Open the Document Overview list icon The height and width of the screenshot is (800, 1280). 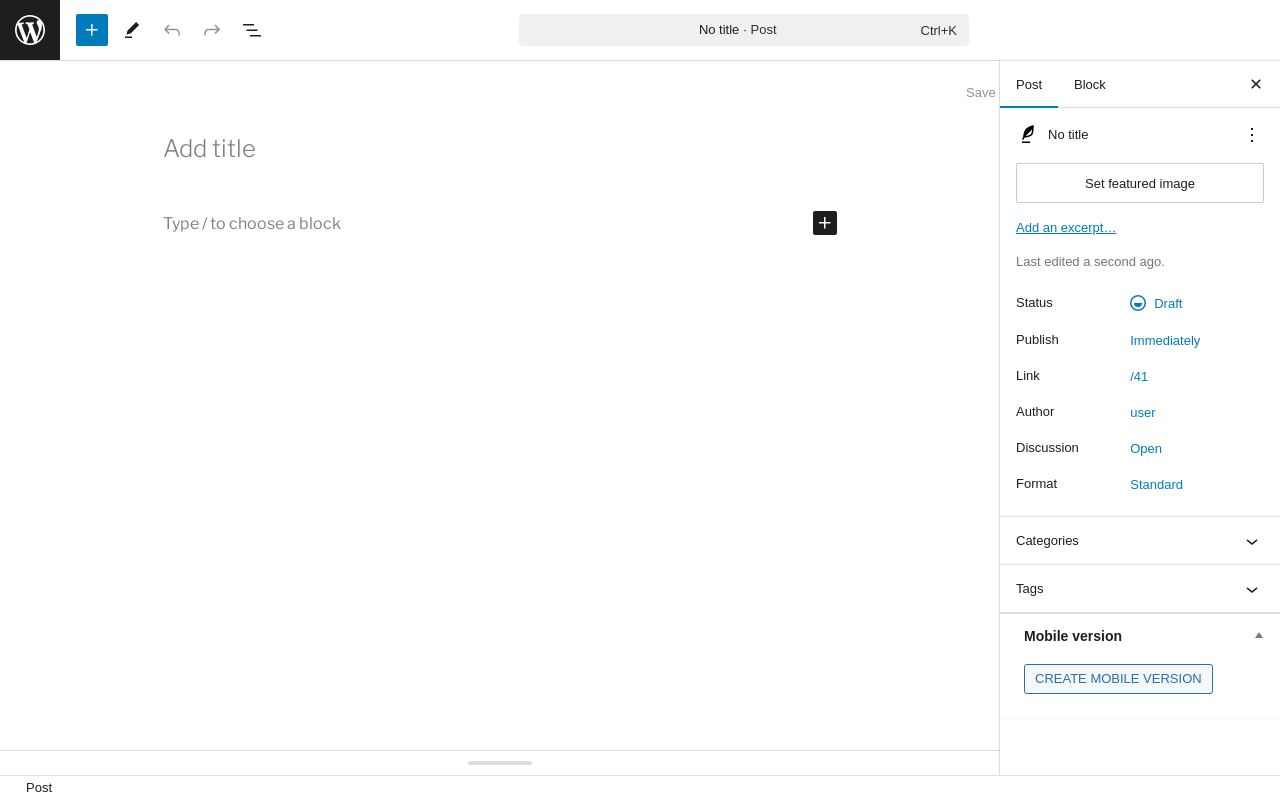click(252, 30)
